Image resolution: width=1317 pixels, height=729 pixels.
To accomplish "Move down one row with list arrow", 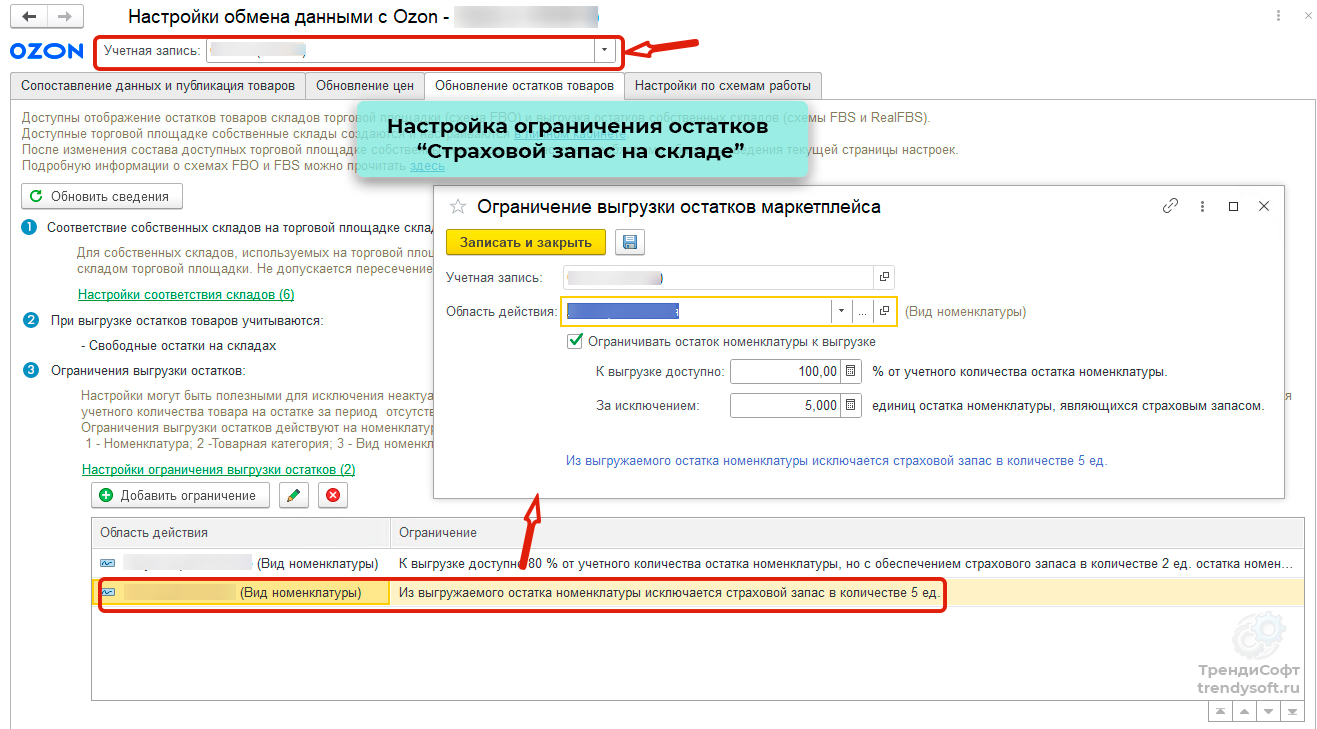I will pyautogui.click(x=1269, y=711).
